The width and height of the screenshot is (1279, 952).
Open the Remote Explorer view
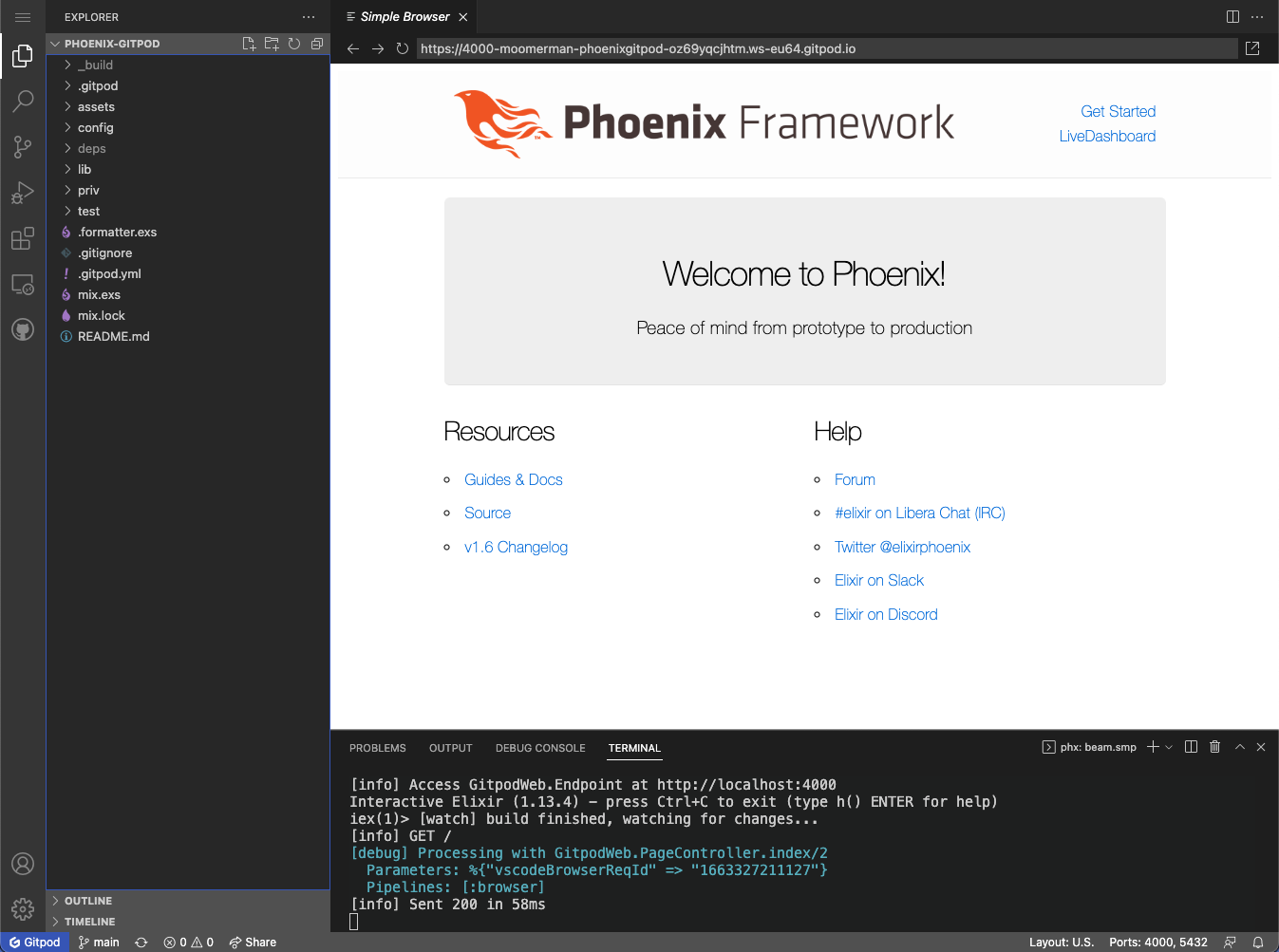[23, 284]
